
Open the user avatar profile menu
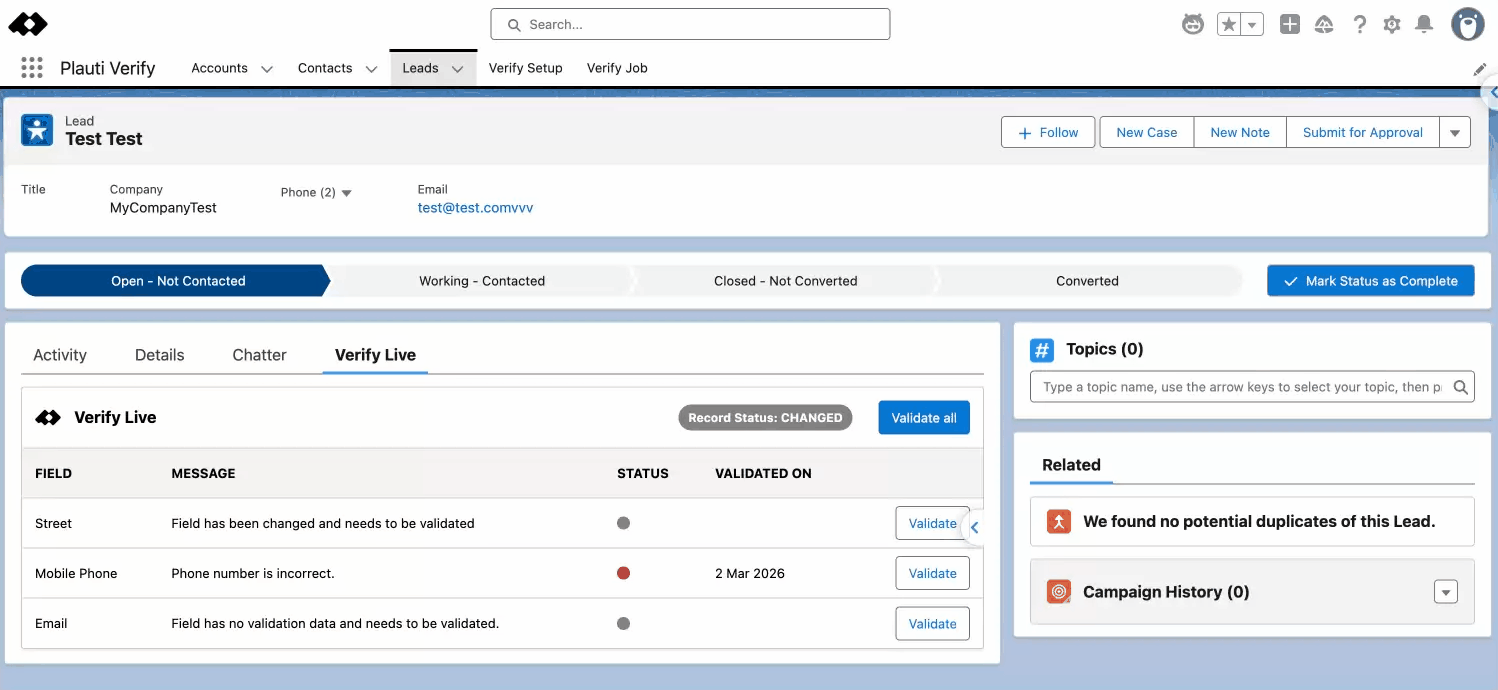pyautogui.click(x=1467, y=25)
